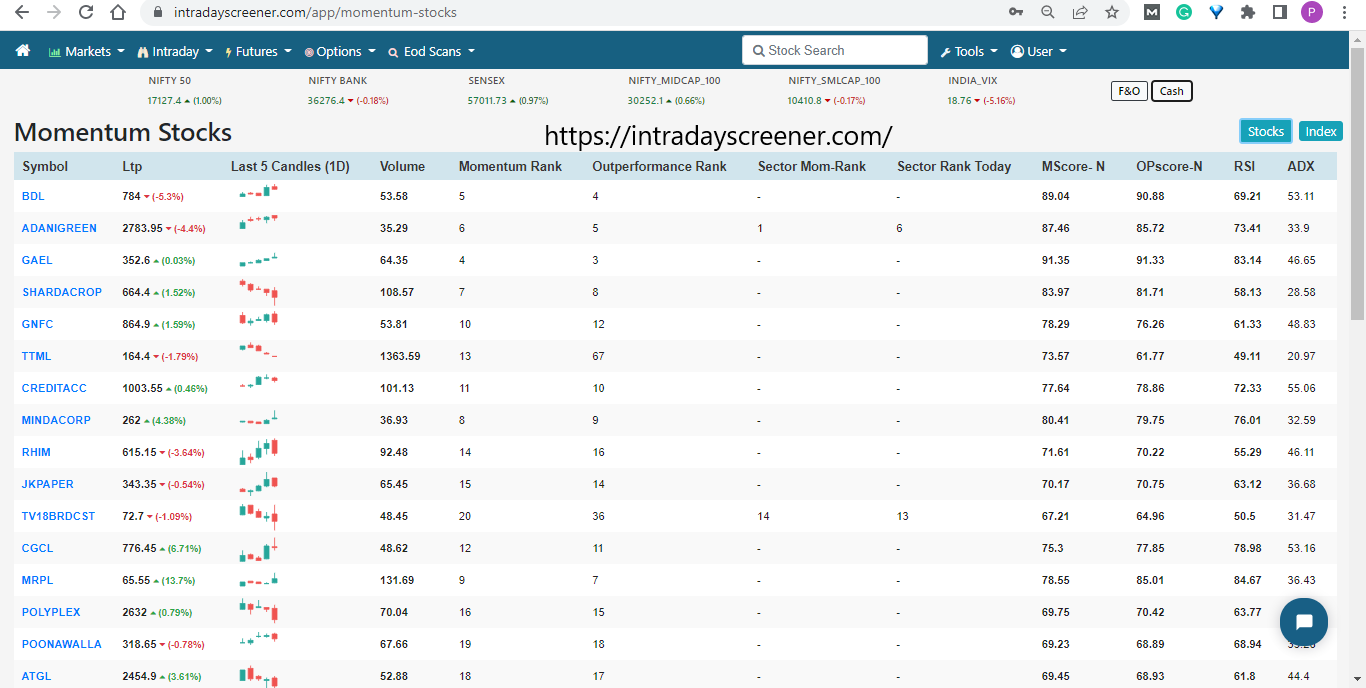Expand the Options dropdown menu
Screen dimensions: 1366x688
(x=340, y=51)
